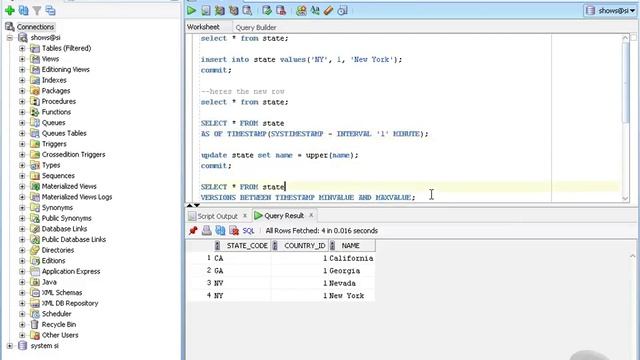Add a new connection with green plus
Viewport: 640px width, 360px height.
point(10,11)
